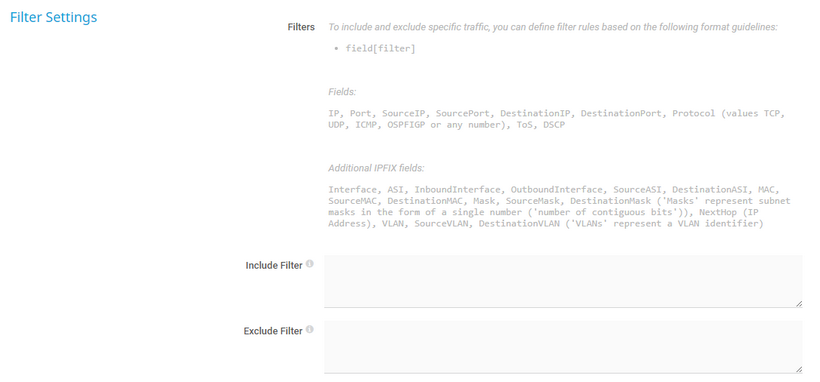Click the field[filter] format example
This screenshot has width=820, height=382.
point(381,49)
